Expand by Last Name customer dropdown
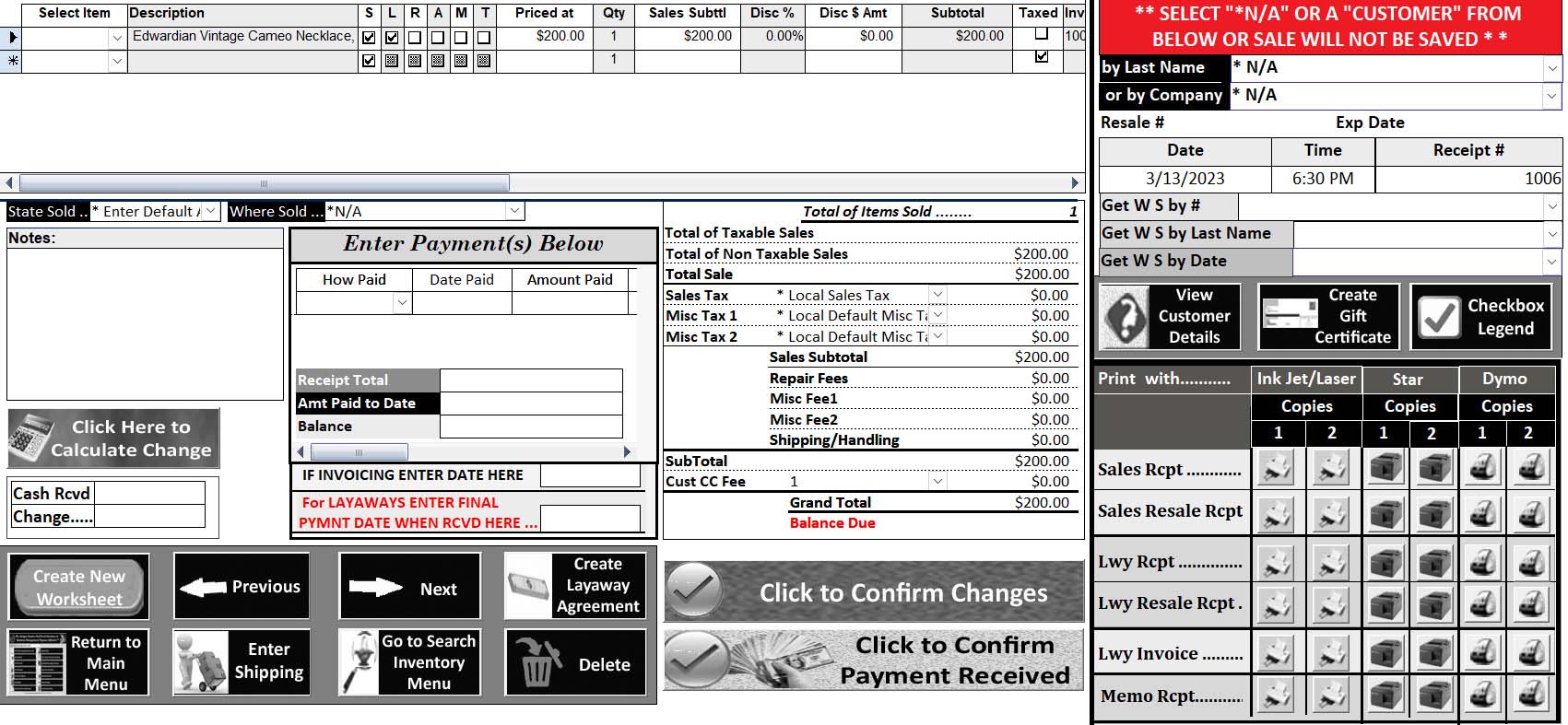This screenshot has height=725, width=1568. point(1552,68)
